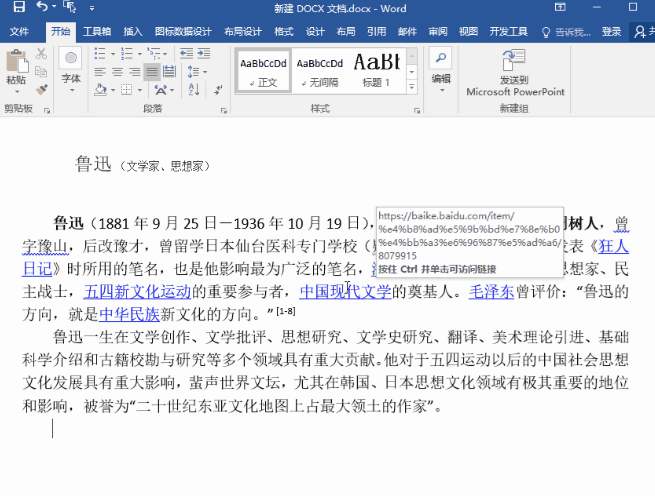655x496 pixels.
Task: Open the 剪贴板 clipboard pane launcher
Action: point(47,111)
